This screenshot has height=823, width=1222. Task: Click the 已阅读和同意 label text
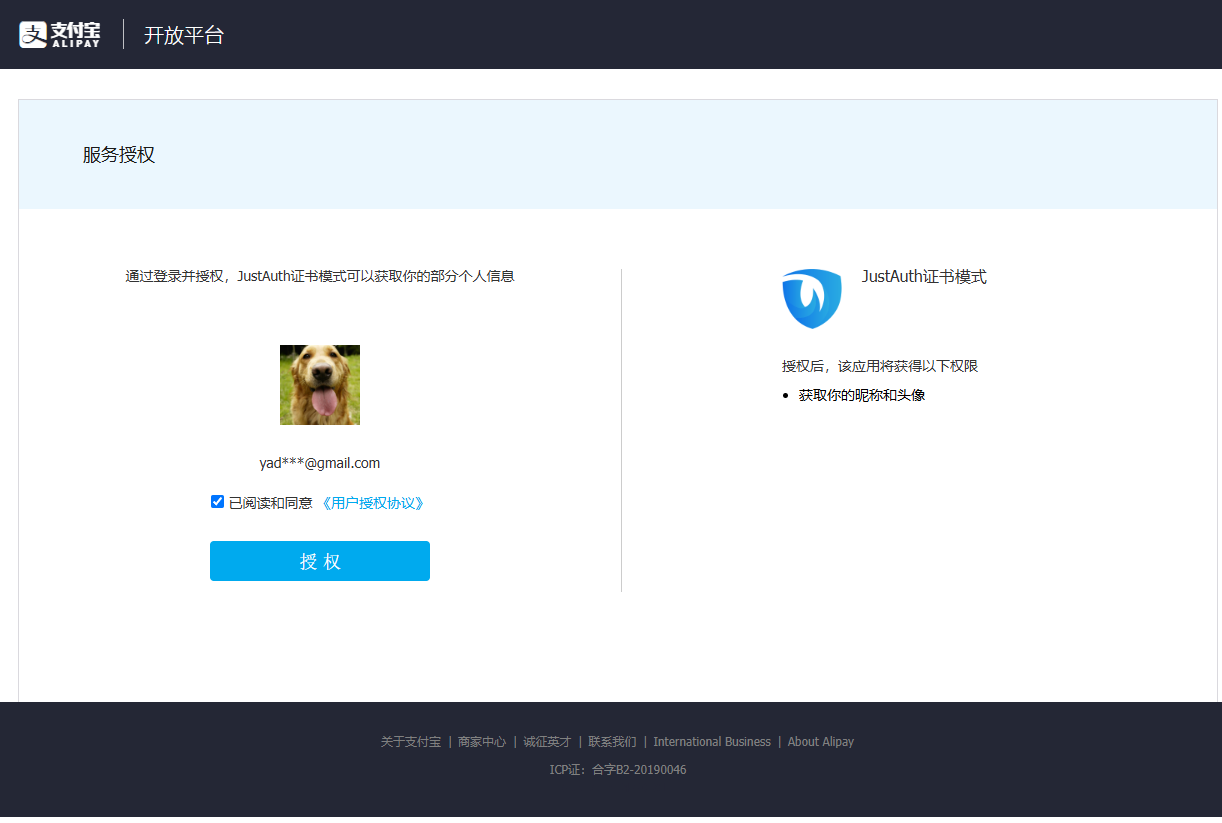tap(271, 503)
